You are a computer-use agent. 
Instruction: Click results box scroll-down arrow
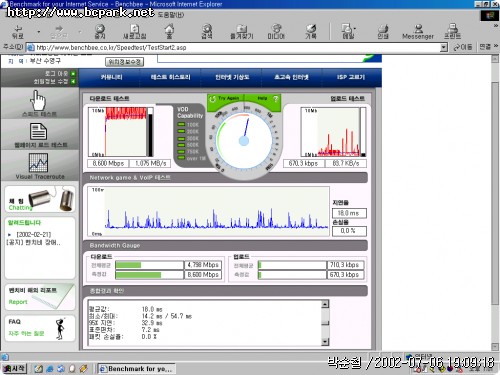click(325, 342)
